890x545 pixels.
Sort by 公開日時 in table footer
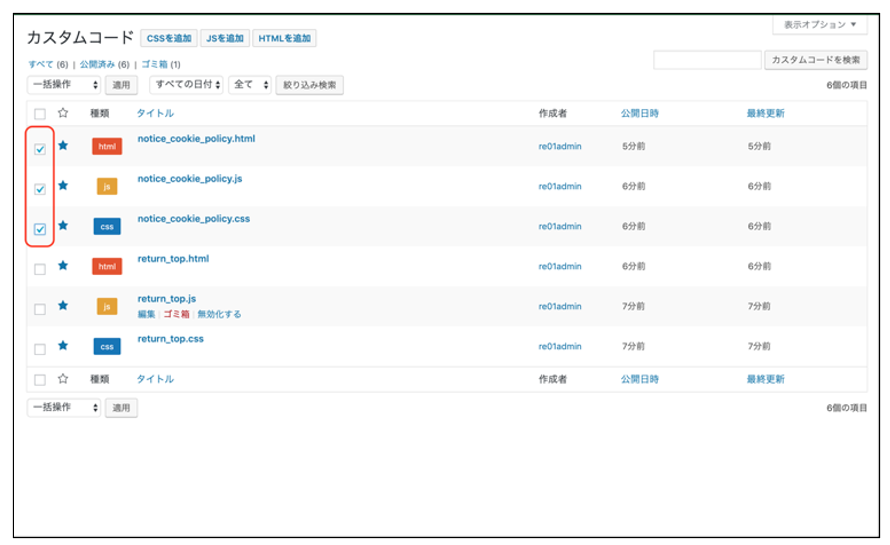(640, 379)
